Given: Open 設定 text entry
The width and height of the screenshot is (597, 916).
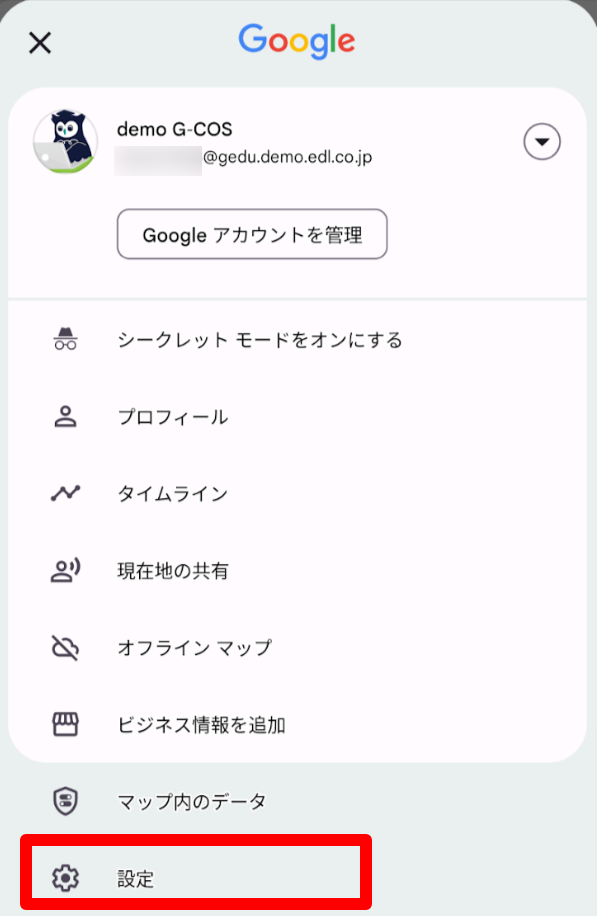Looking at the screenshot, I should point(136,878).
